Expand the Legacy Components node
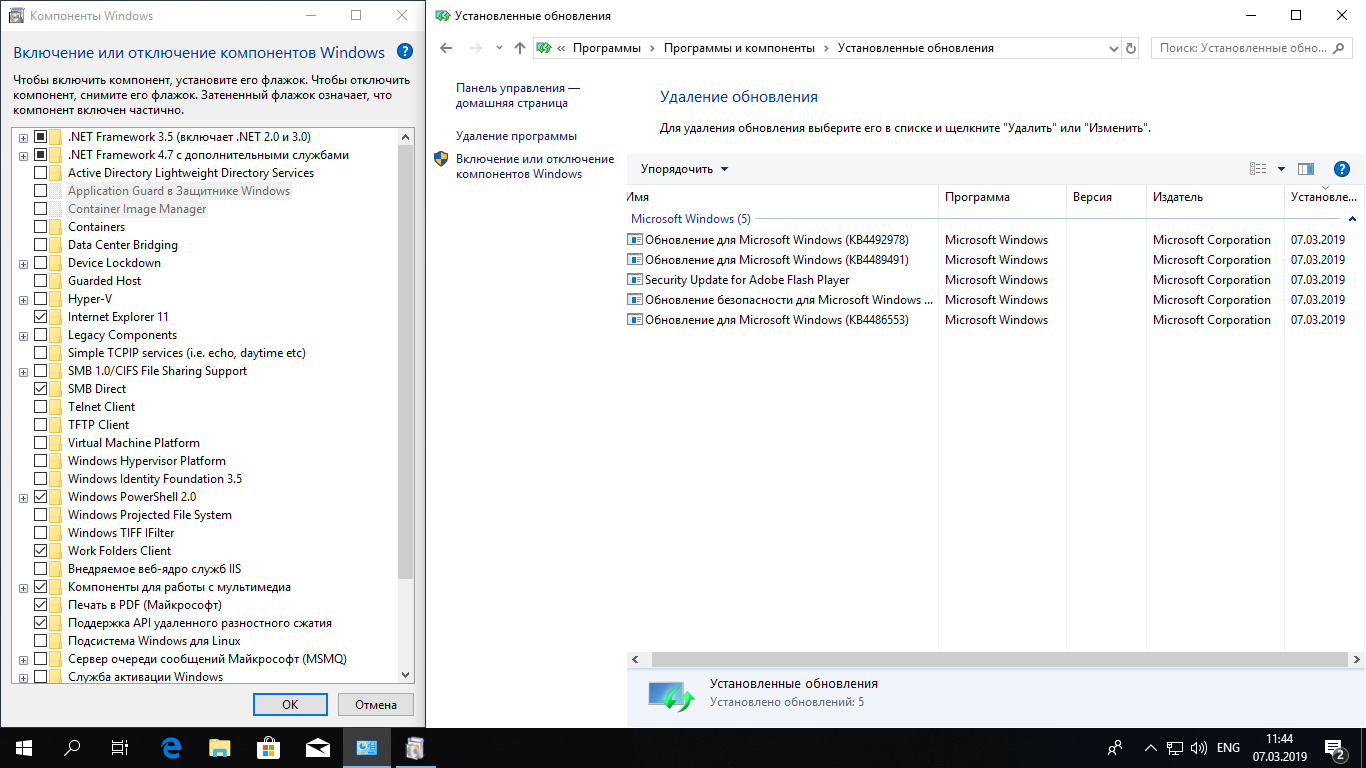Viewport: 1366px width, 768px height. click(23, 335)
